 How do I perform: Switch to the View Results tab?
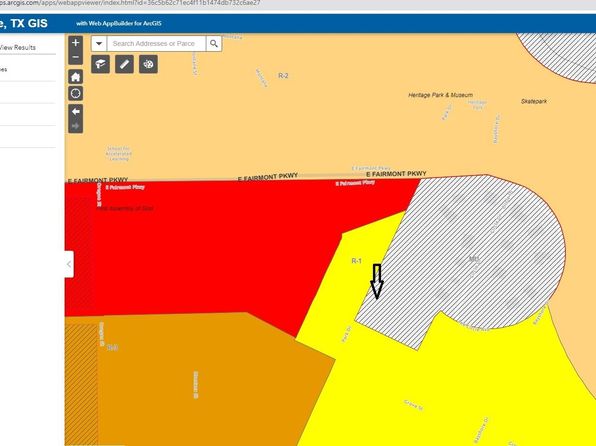(x=18, y=48)
